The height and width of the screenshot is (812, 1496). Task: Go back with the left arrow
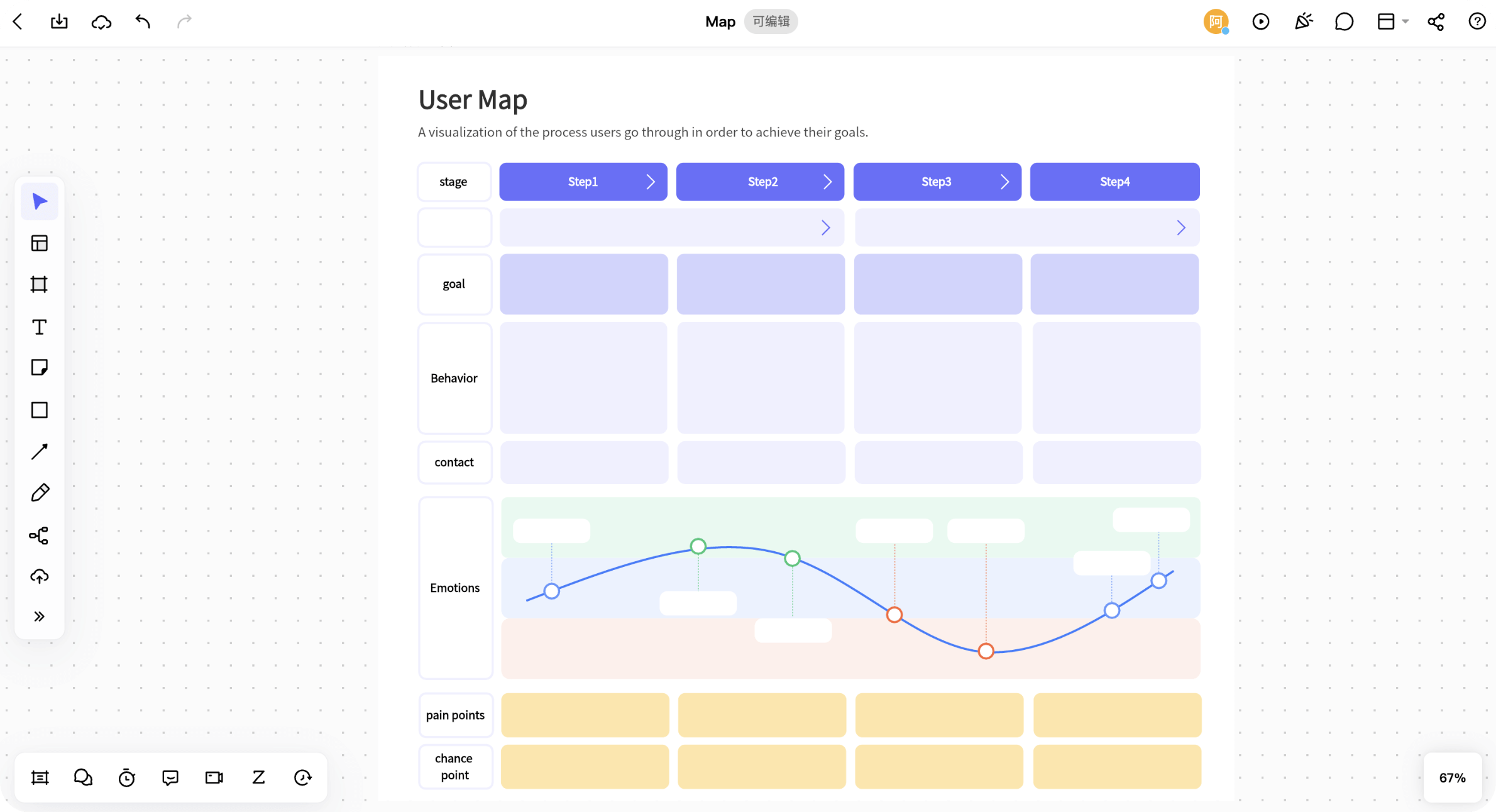click(18, 21)
